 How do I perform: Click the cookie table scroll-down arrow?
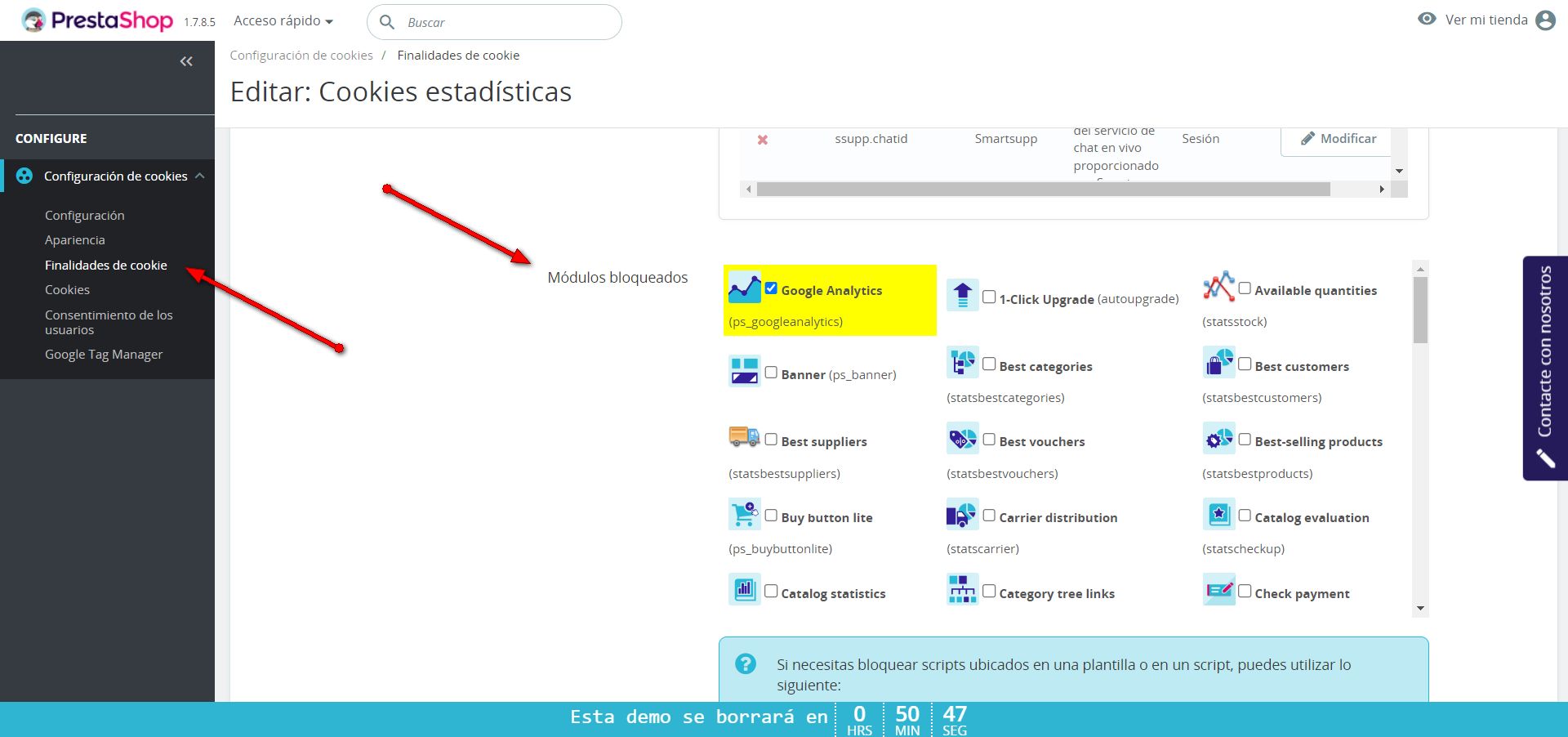(x=1399, y=171)
